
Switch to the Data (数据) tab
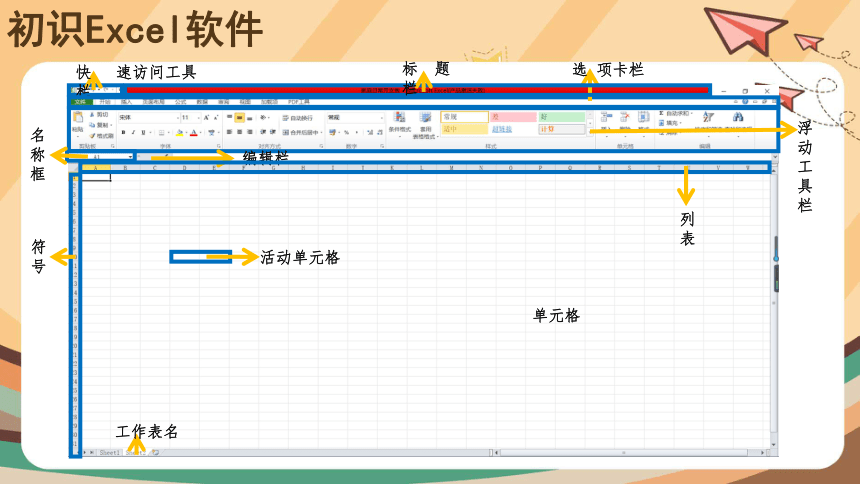tap(202, 102)
